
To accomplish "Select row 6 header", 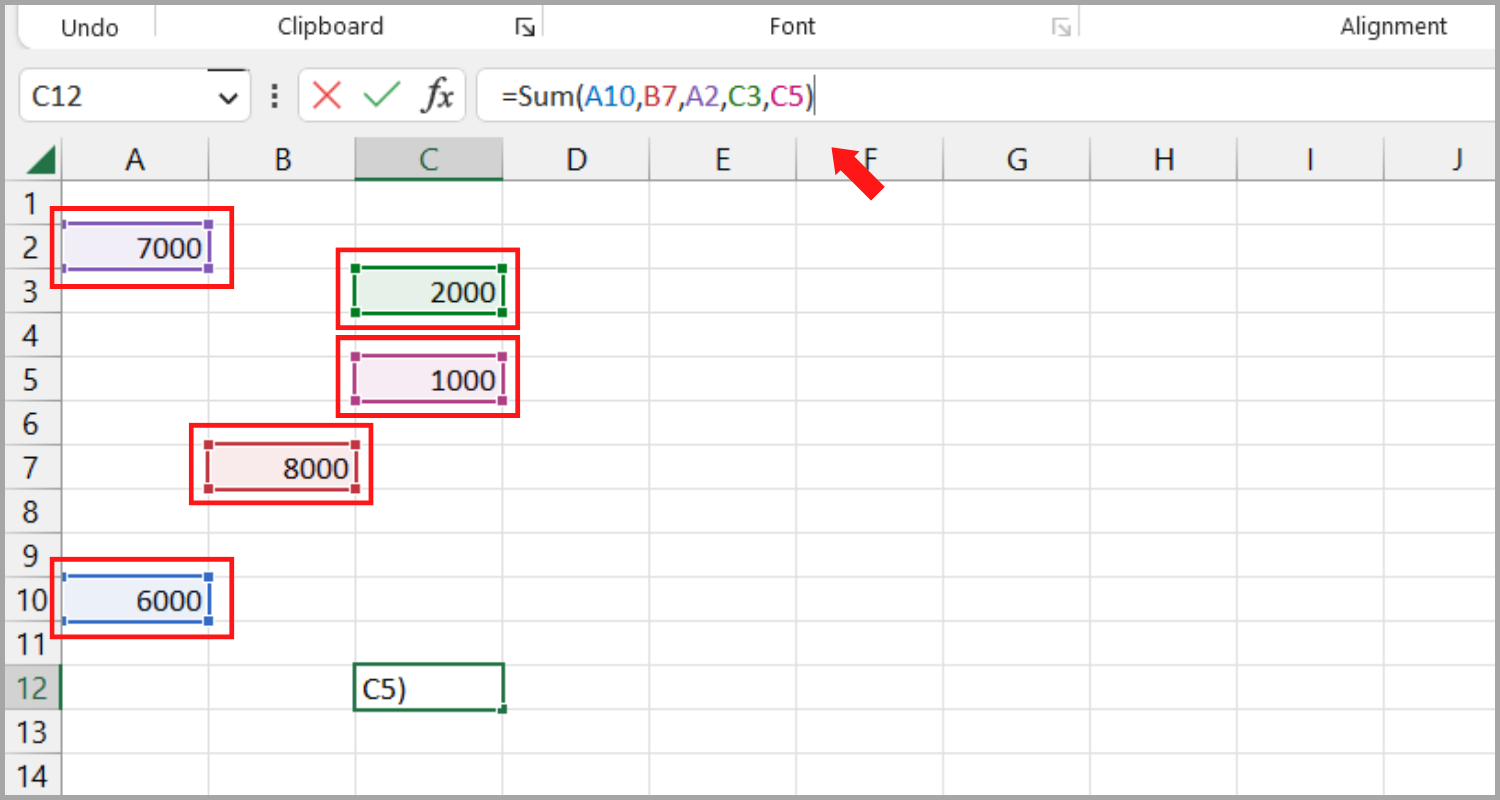I will point(33,423).
